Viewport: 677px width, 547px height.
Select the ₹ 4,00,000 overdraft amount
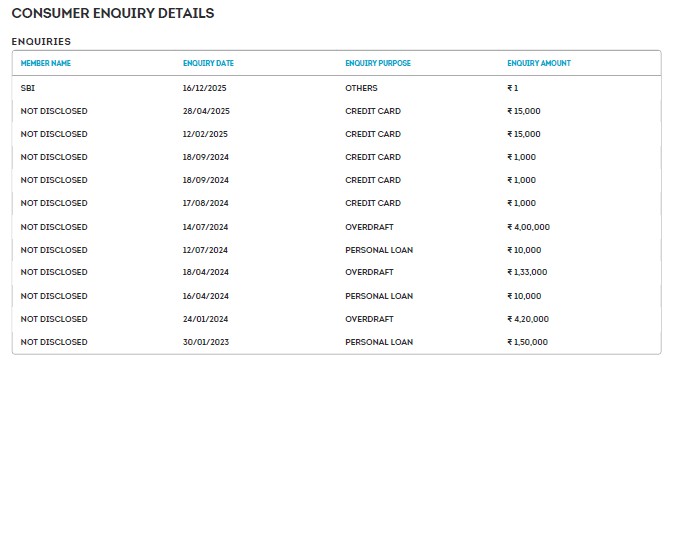click(x=528, y=227)
